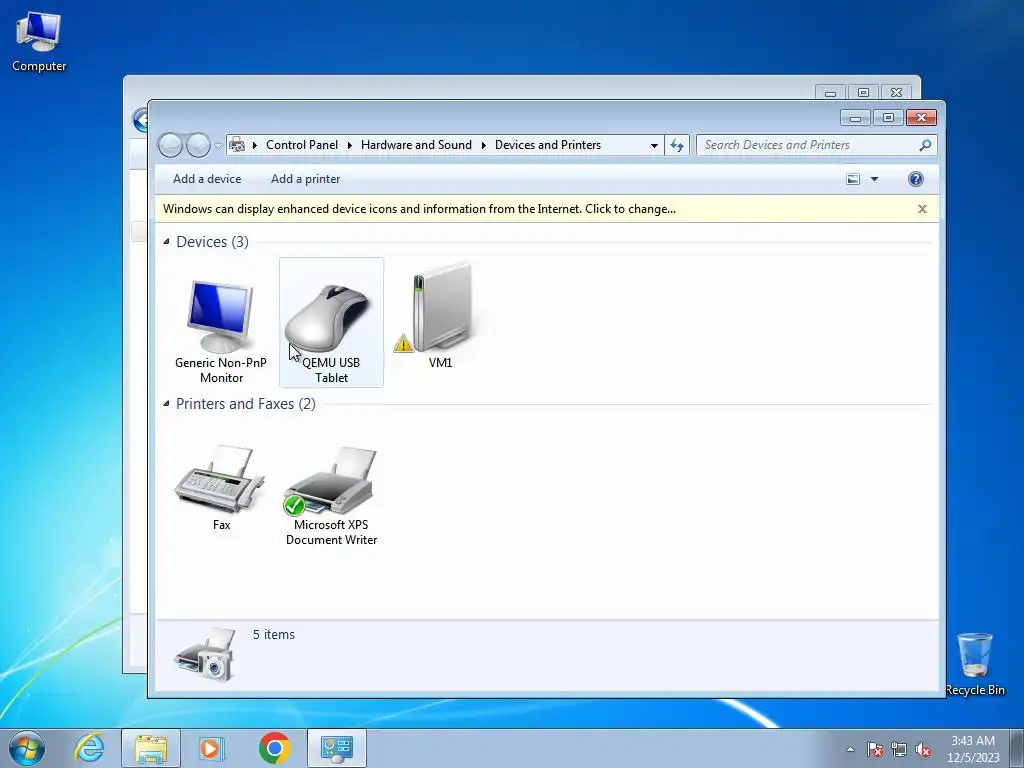Click the Printers and Faxes (2) heading

click(x=246, y=404)
